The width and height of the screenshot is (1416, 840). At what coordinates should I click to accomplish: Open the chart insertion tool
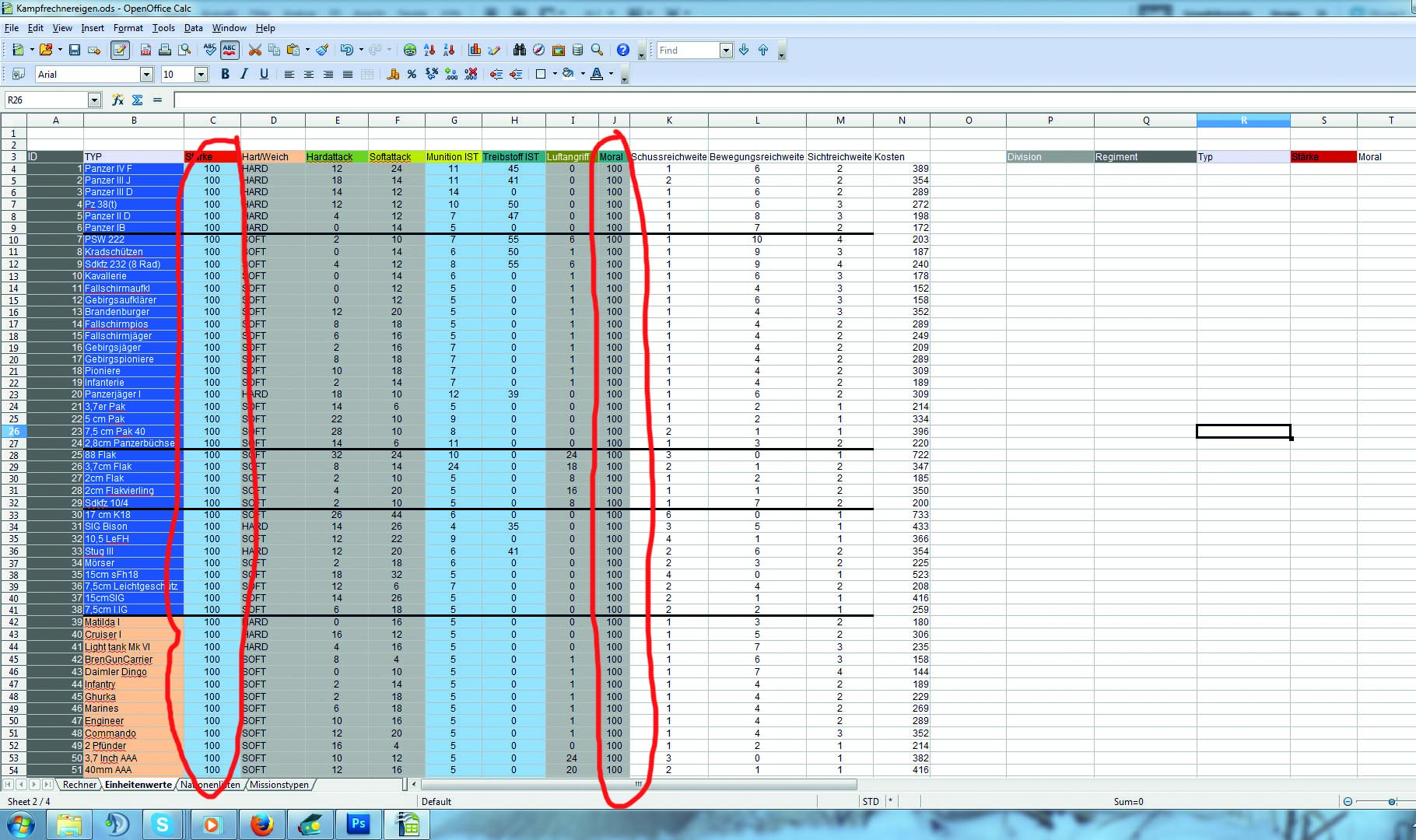pyautogui.click(x=475, y=50)
